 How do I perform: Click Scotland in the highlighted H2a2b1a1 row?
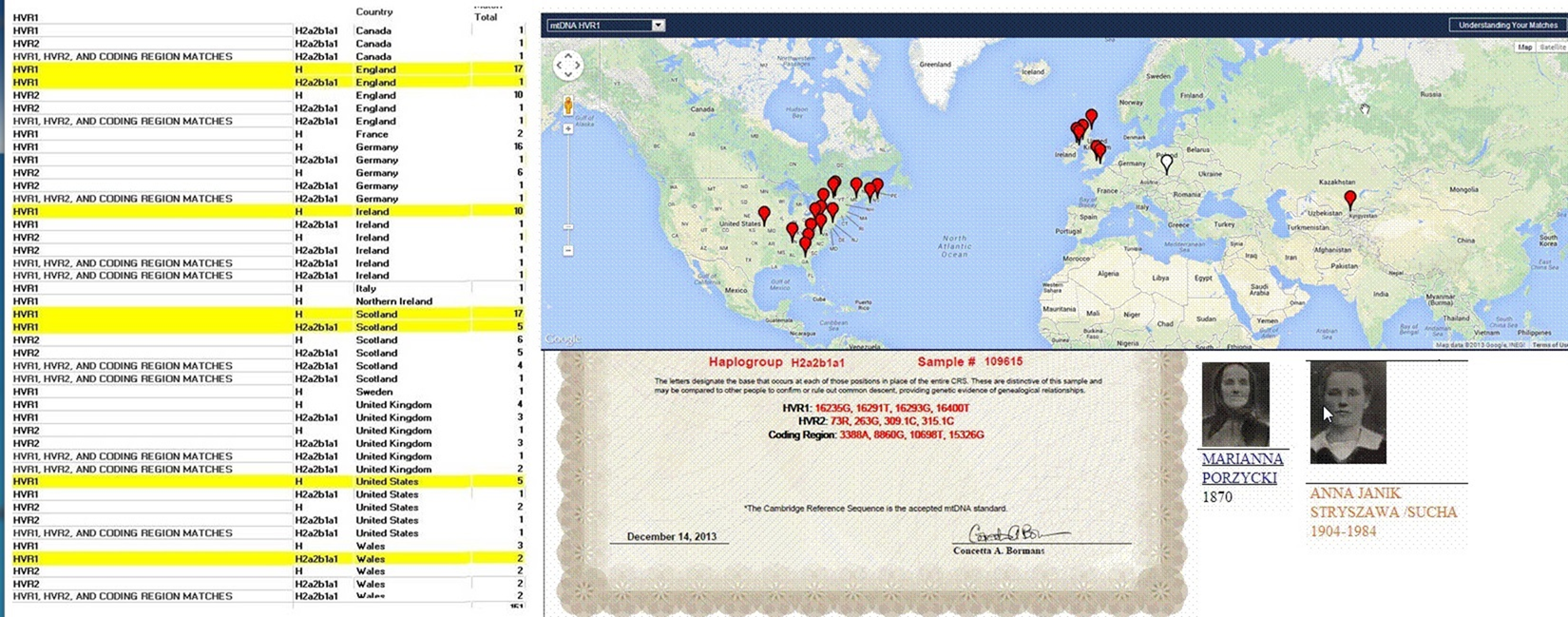376,327
